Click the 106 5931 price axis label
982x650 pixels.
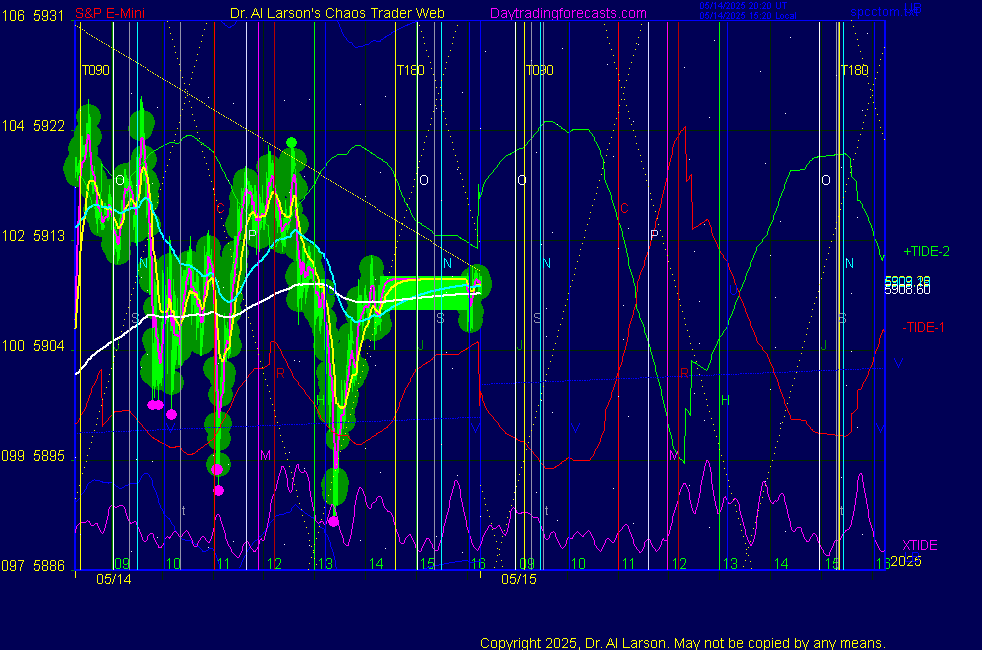click(x=33, y=16)
